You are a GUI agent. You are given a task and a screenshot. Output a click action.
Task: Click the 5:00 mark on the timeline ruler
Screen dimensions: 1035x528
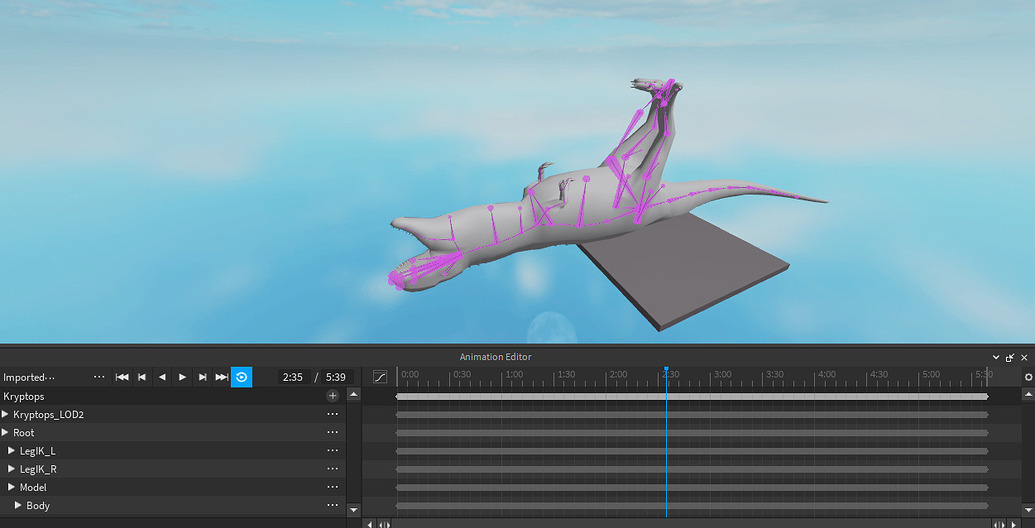931,374
